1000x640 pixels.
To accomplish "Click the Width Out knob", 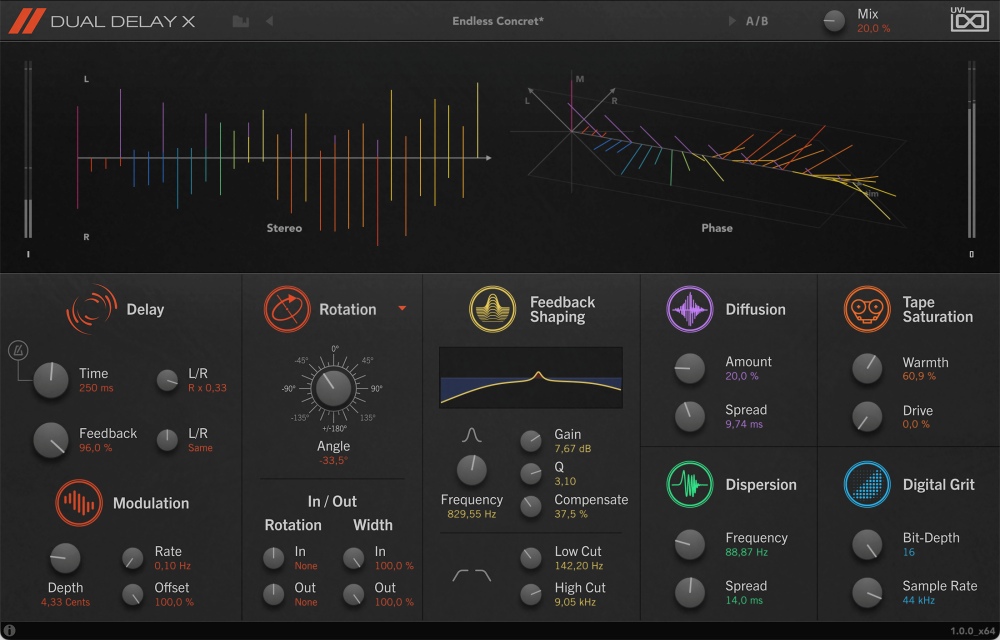I will click(x=353, y=594).
